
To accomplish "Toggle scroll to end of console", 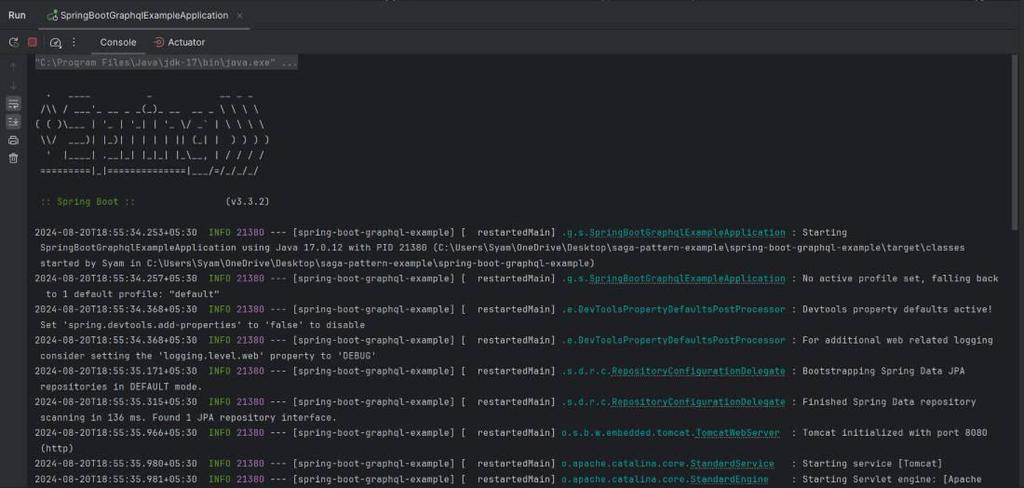I will pyautogui.click(x=13, y=122).
